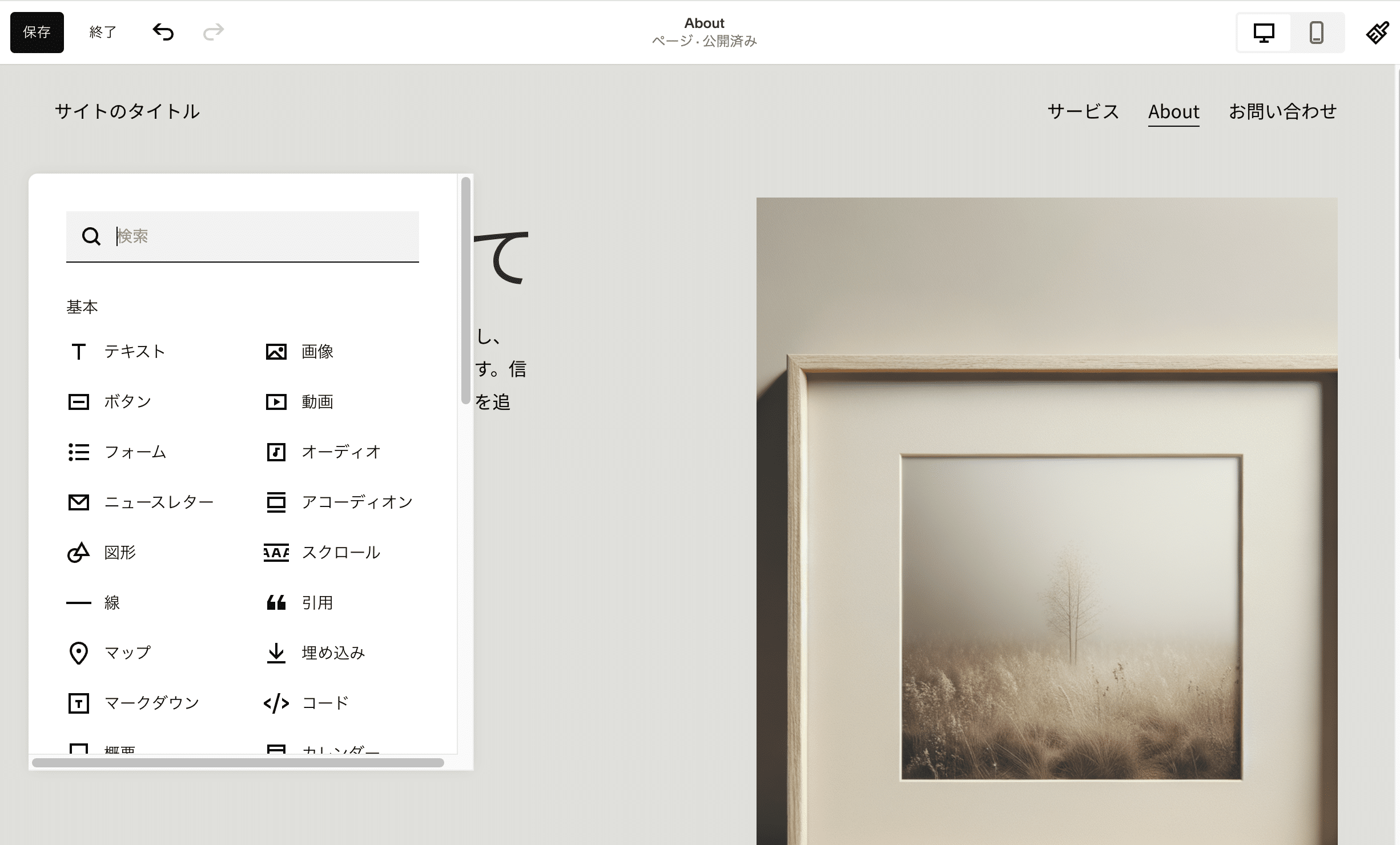
Task: Toggle the mobile view icon
Action: [1317, 32]
